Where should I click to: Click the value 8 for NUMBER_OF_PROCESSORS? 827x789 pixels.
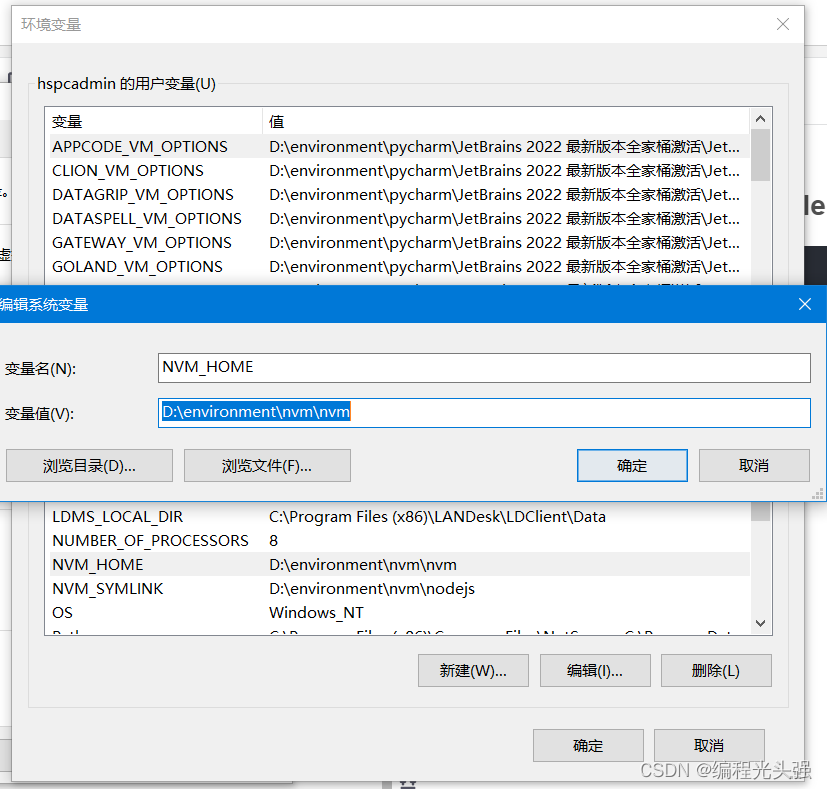pyautogui.click(x=273, y=541)
